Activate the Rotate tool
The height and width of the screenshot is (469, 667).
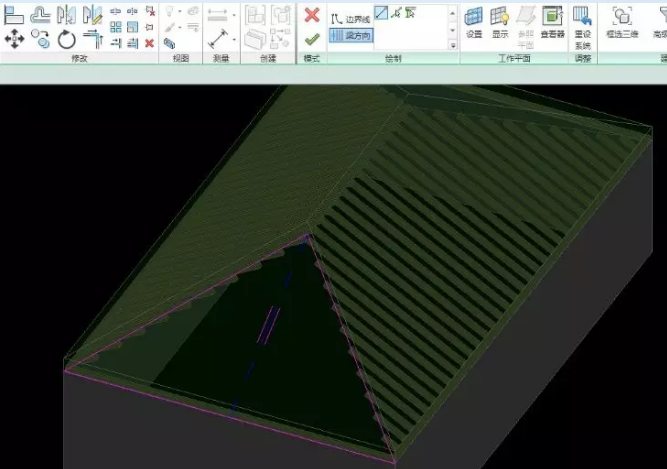point(67,40)
